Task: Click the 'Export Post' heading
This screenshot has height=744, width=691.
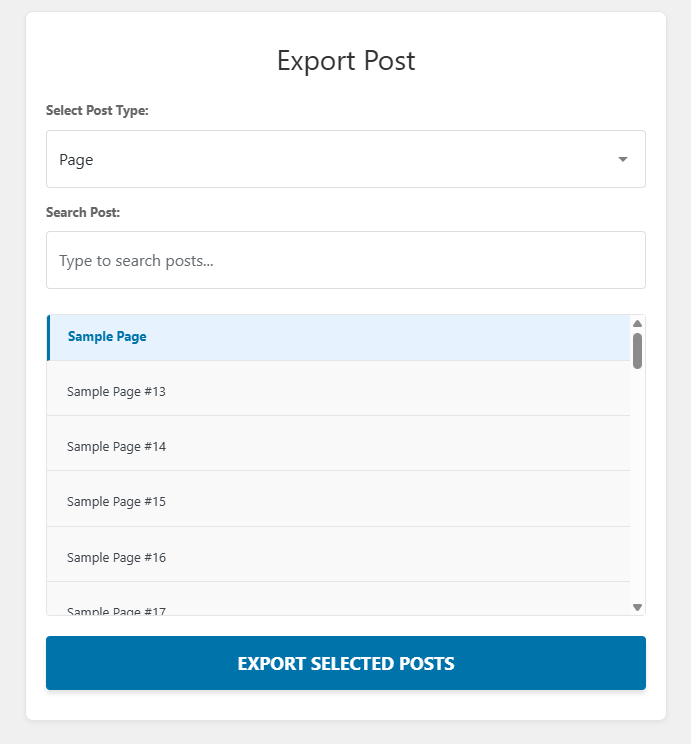Action: 346,61
